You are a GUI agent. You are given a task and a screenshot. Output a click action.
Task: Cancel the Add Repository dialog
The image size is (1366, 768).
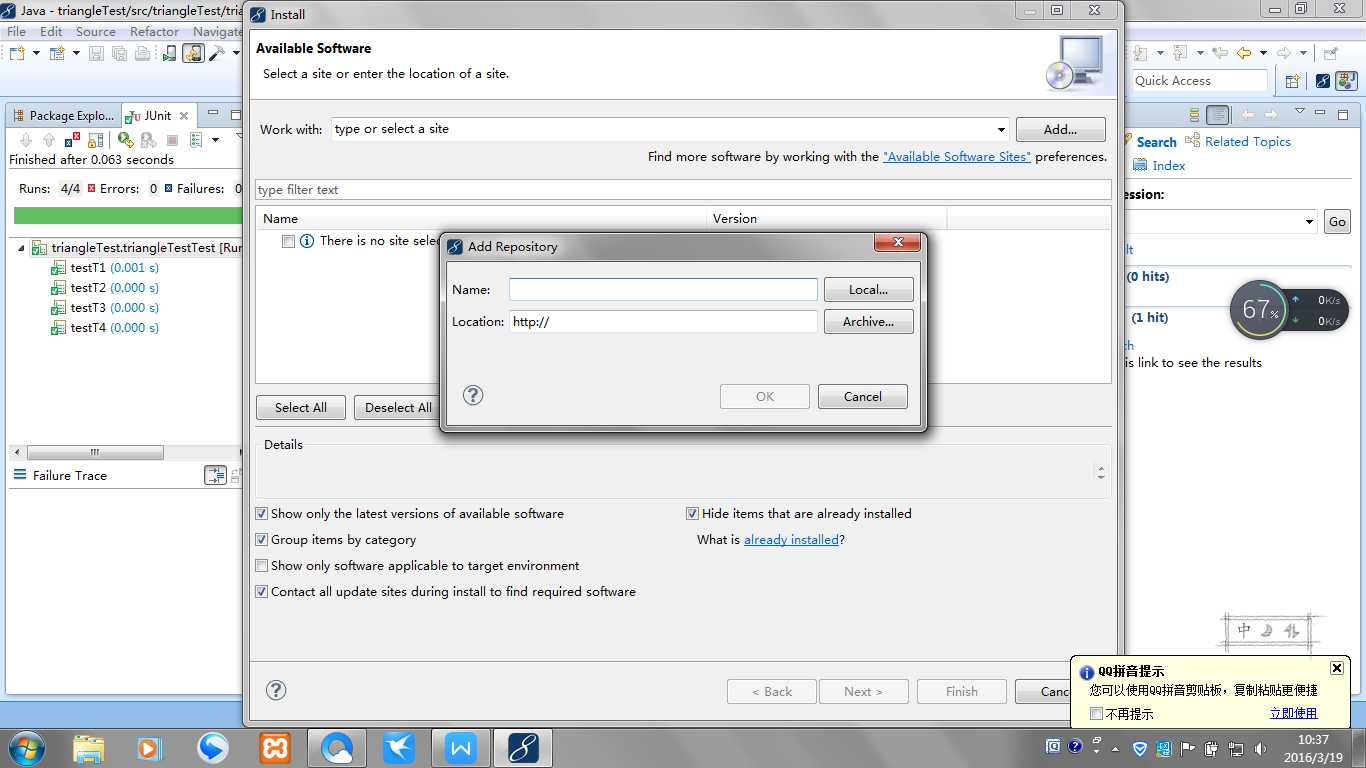(x=862, y=397)
